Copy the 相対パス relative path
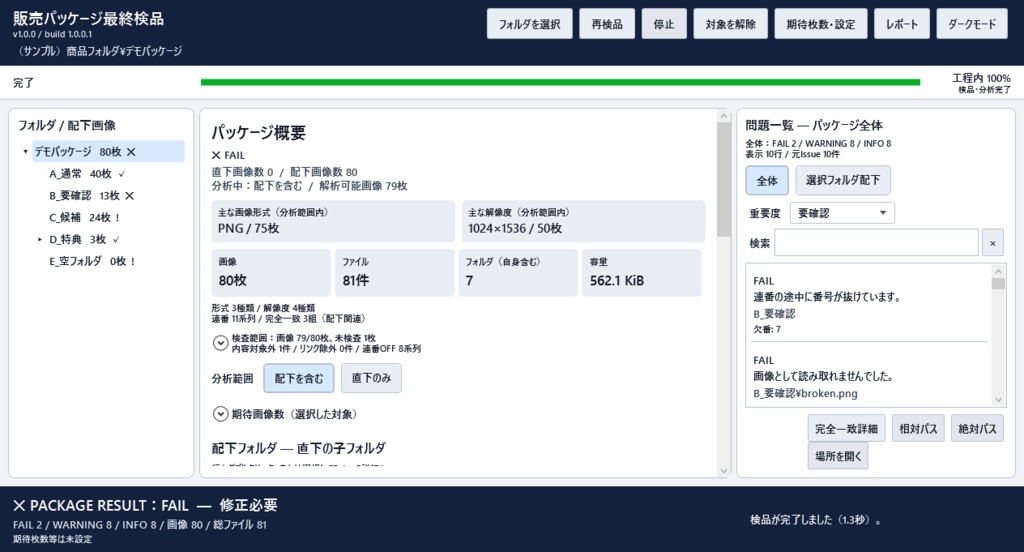 tap(918, 429)
